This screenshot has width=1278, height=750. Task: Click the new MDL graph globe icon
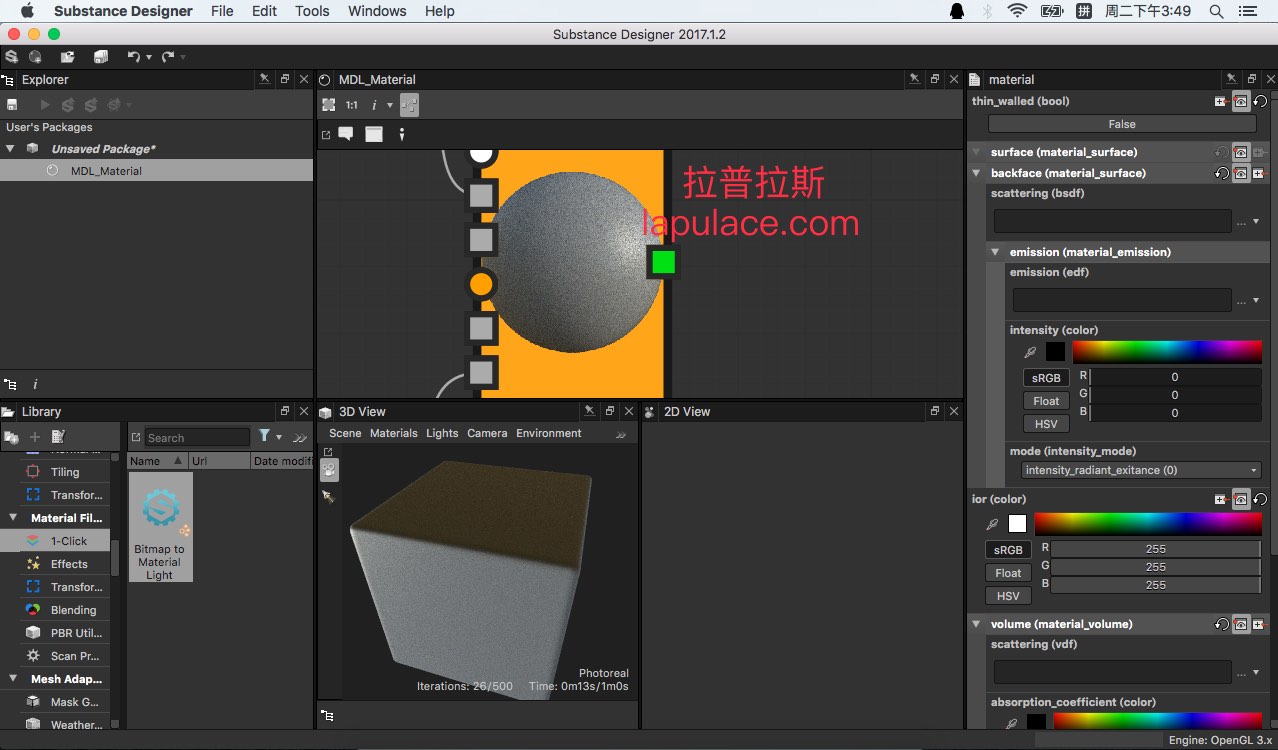(x=36, y=57)
